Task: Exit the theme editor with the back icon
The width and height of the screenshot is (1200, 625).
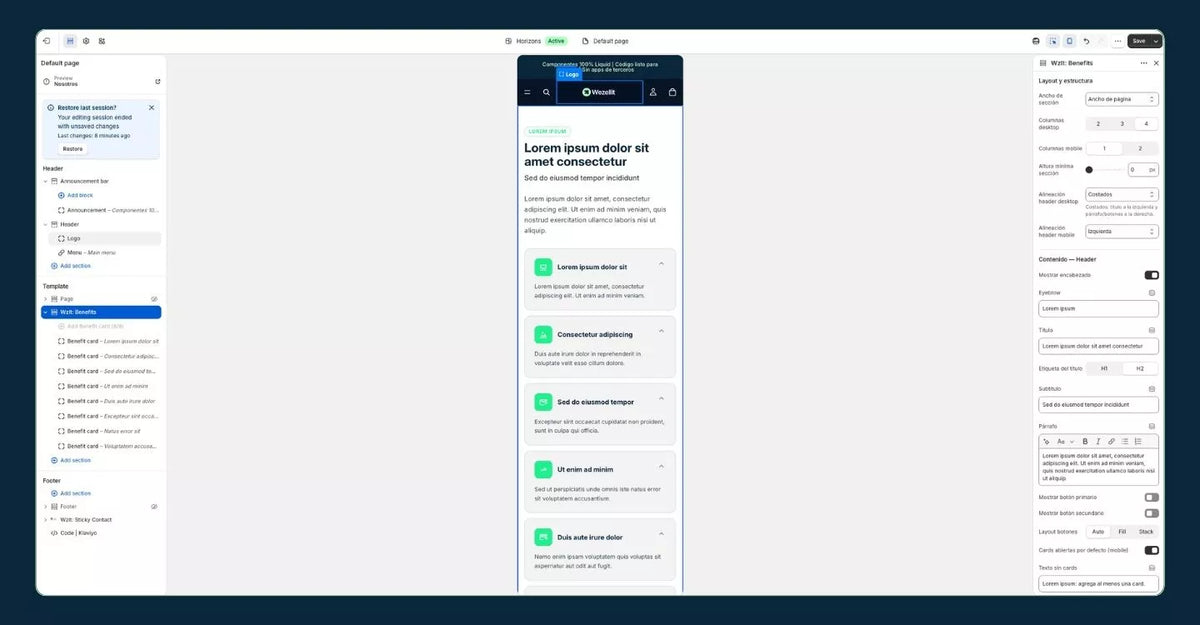Action: (46, 41)
